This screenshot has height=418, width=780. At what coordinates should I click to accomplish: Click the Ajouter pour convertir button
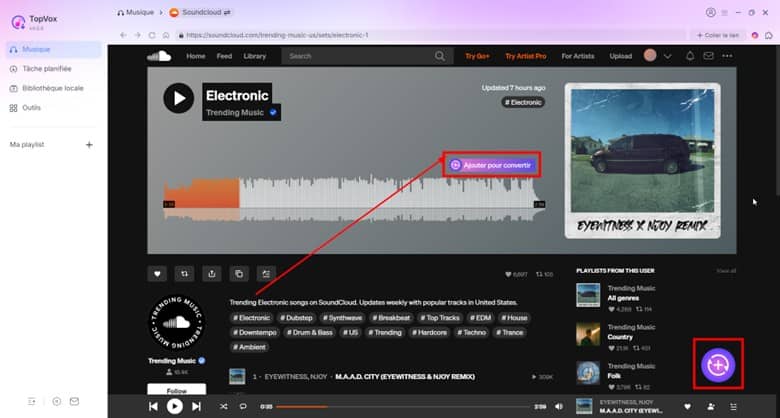(x=491, y=165)
